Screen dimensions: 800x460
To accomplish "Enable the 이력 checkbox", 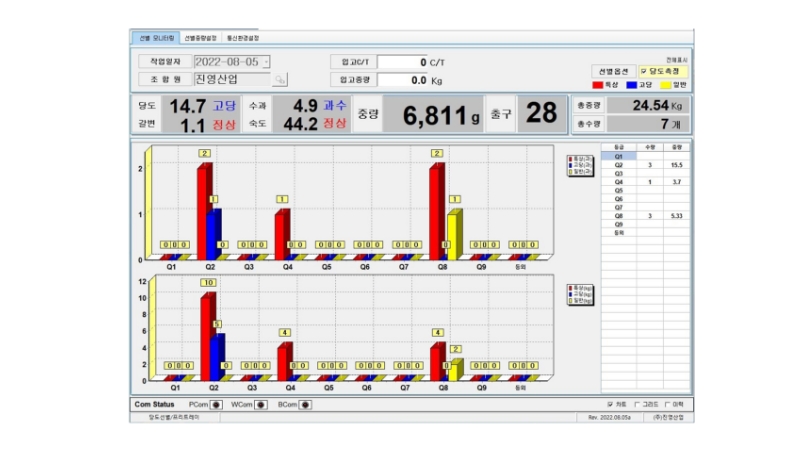I will click(667, 404).
